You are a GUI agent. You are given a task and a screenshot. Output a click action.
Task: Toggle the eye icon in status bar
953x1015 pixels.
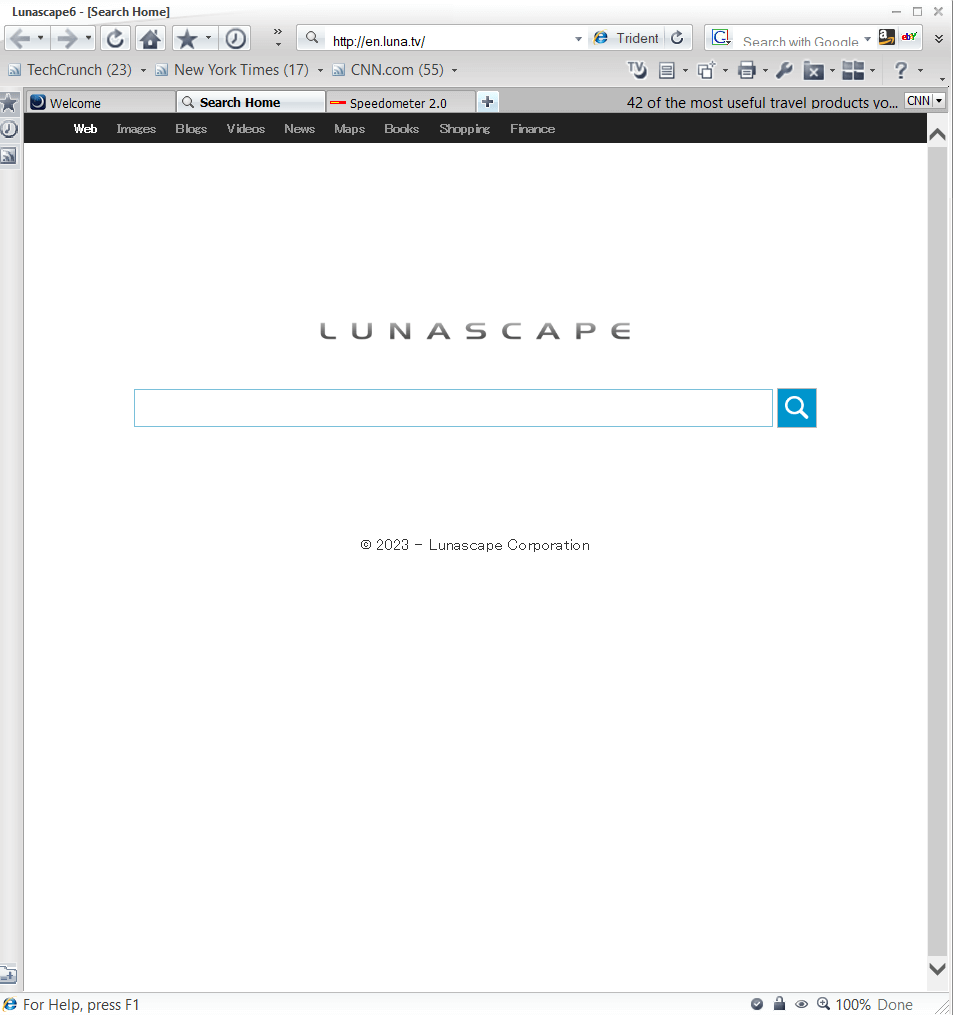[x=802, y=1004]
